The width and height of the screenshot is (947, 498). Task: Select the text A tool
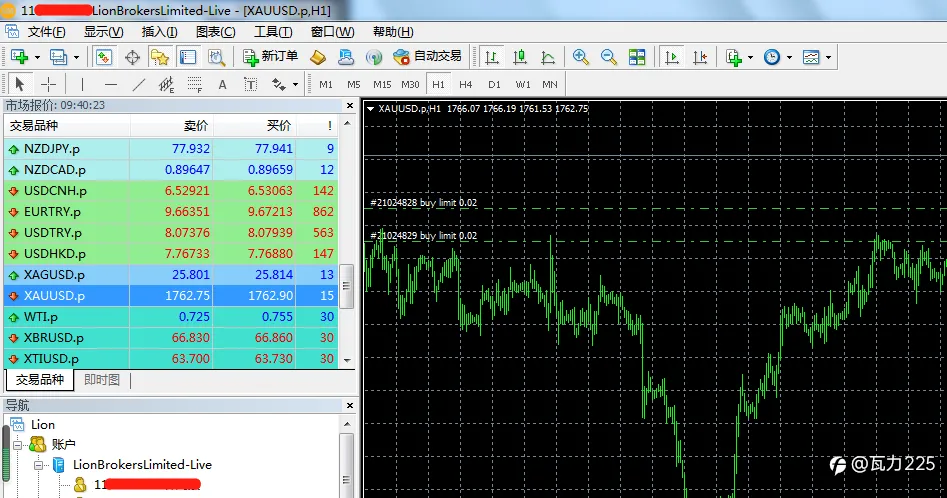click(222, 85)
